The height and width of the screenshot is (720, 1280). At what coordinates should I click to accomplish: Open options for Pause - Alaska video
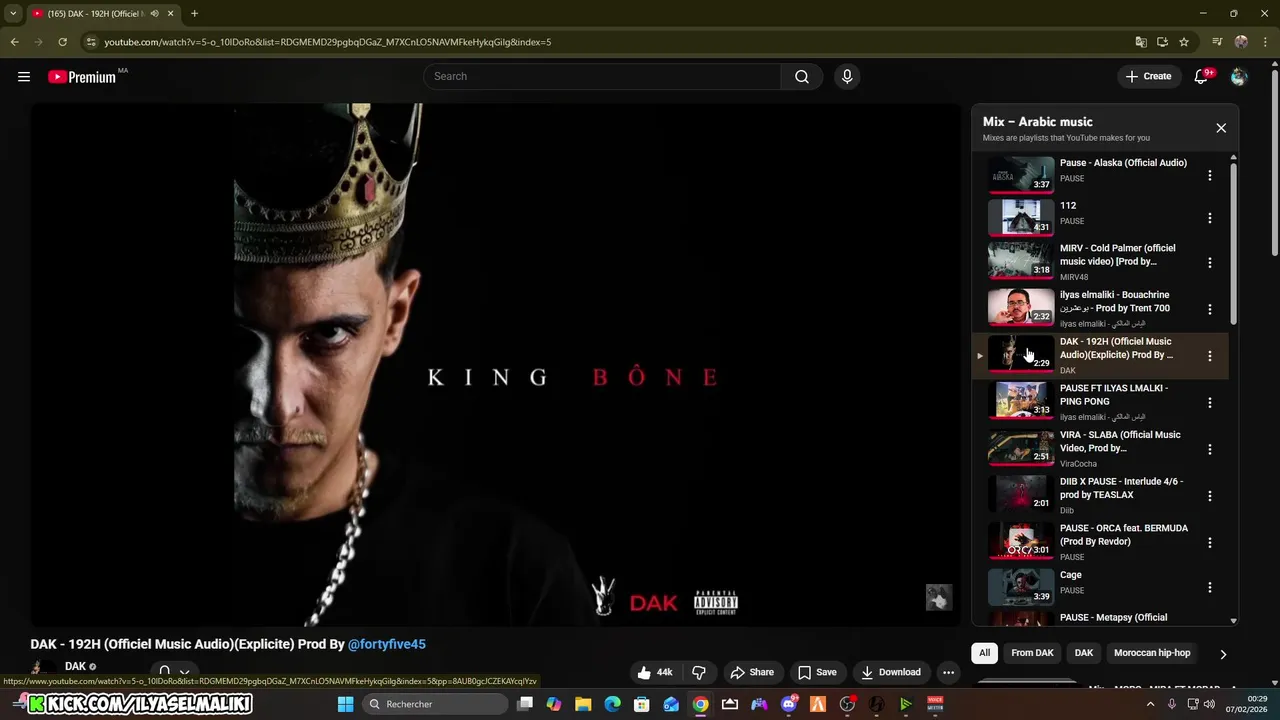(x=1209, y=175)
